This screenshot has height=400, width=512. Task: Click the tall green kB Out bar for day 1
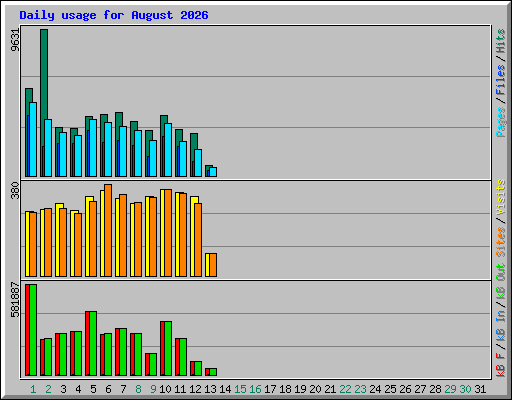pyautogui.click(x=33, y=330)
